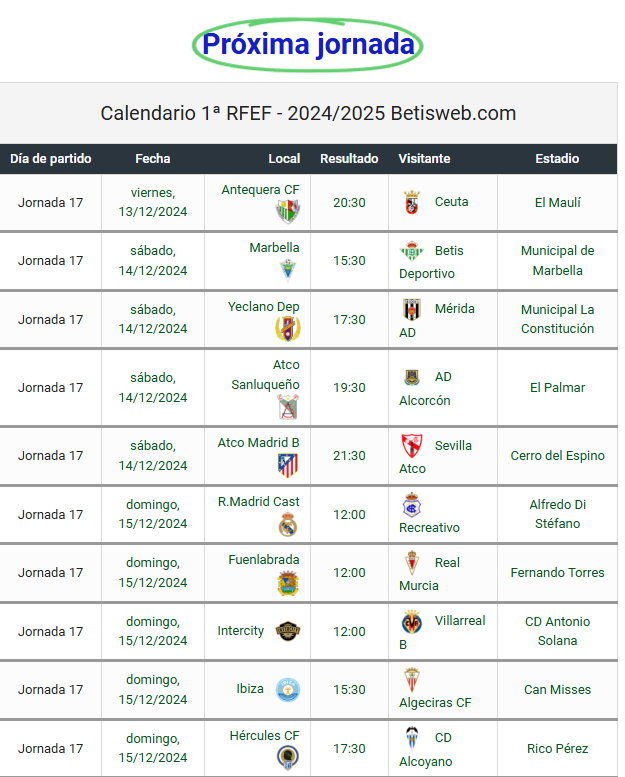Click the Alfredo Di Stéfano stadium cell
This screenshot has width=625, height=777.
point(557,514)
